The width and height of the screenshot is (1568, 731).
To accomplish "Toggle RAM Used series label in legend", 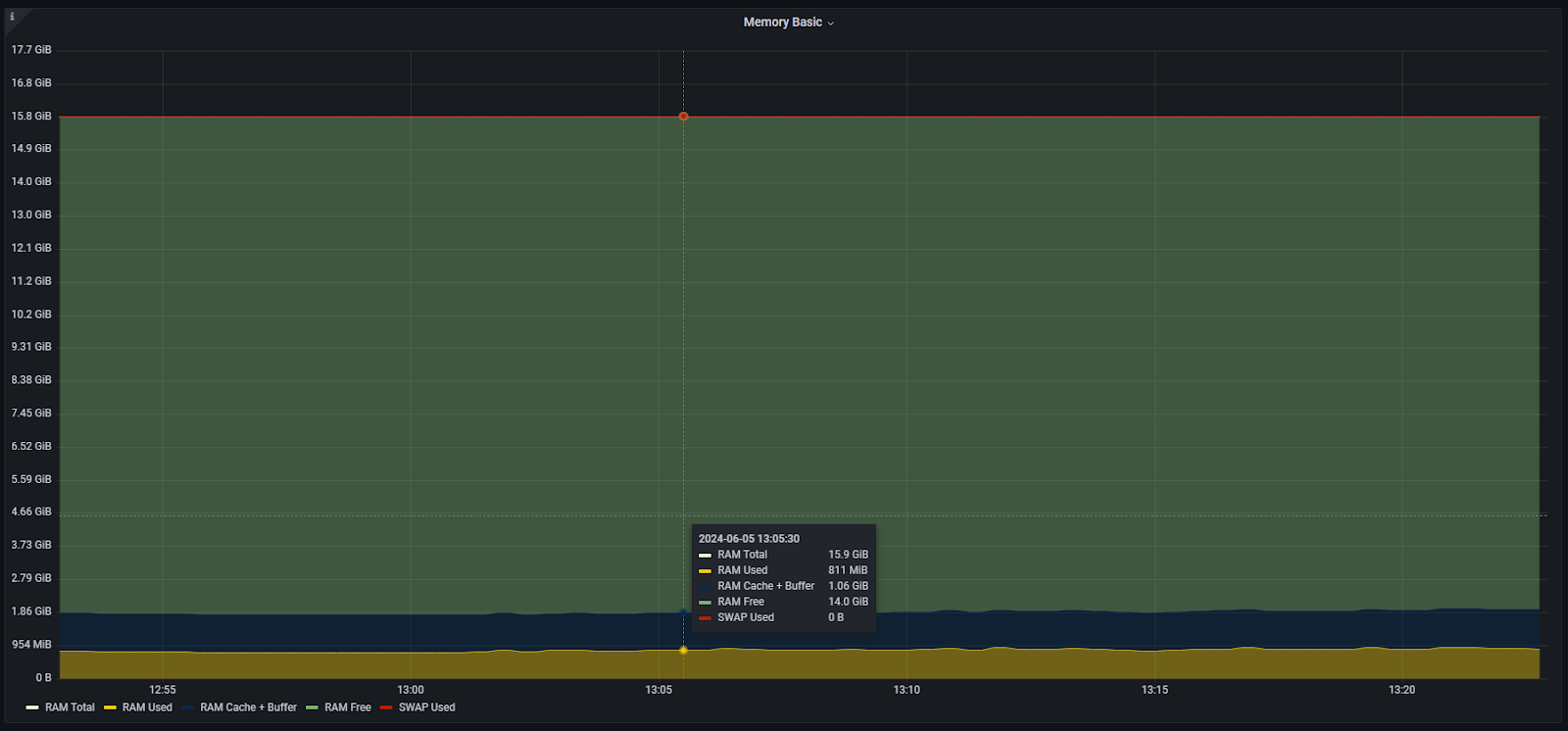I will tap(147, 707).
